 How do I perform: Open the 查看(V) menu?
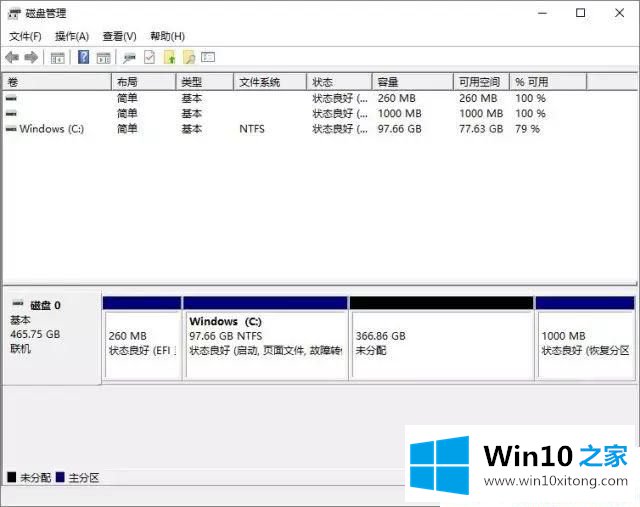pyautogui.click(x=119, y=36)
